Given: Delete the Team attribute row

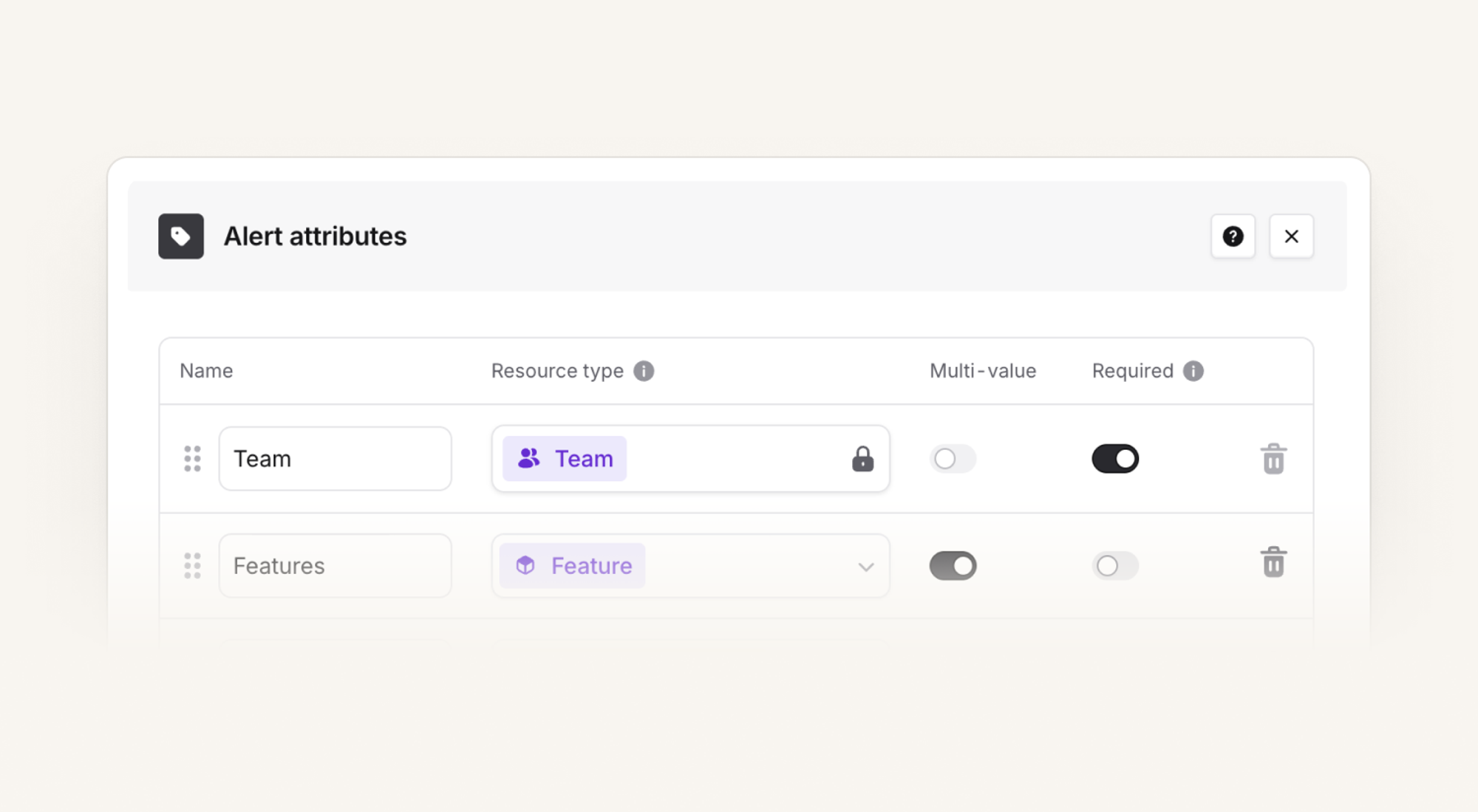Looking at the screenshot, I should point(1273,459).
